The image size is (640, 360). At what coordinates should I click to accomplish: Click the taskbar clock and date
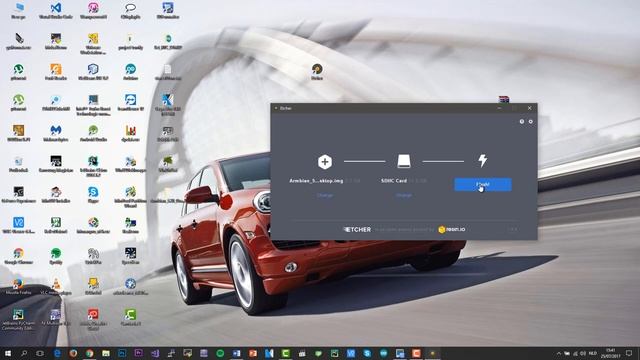coord(611,353)
